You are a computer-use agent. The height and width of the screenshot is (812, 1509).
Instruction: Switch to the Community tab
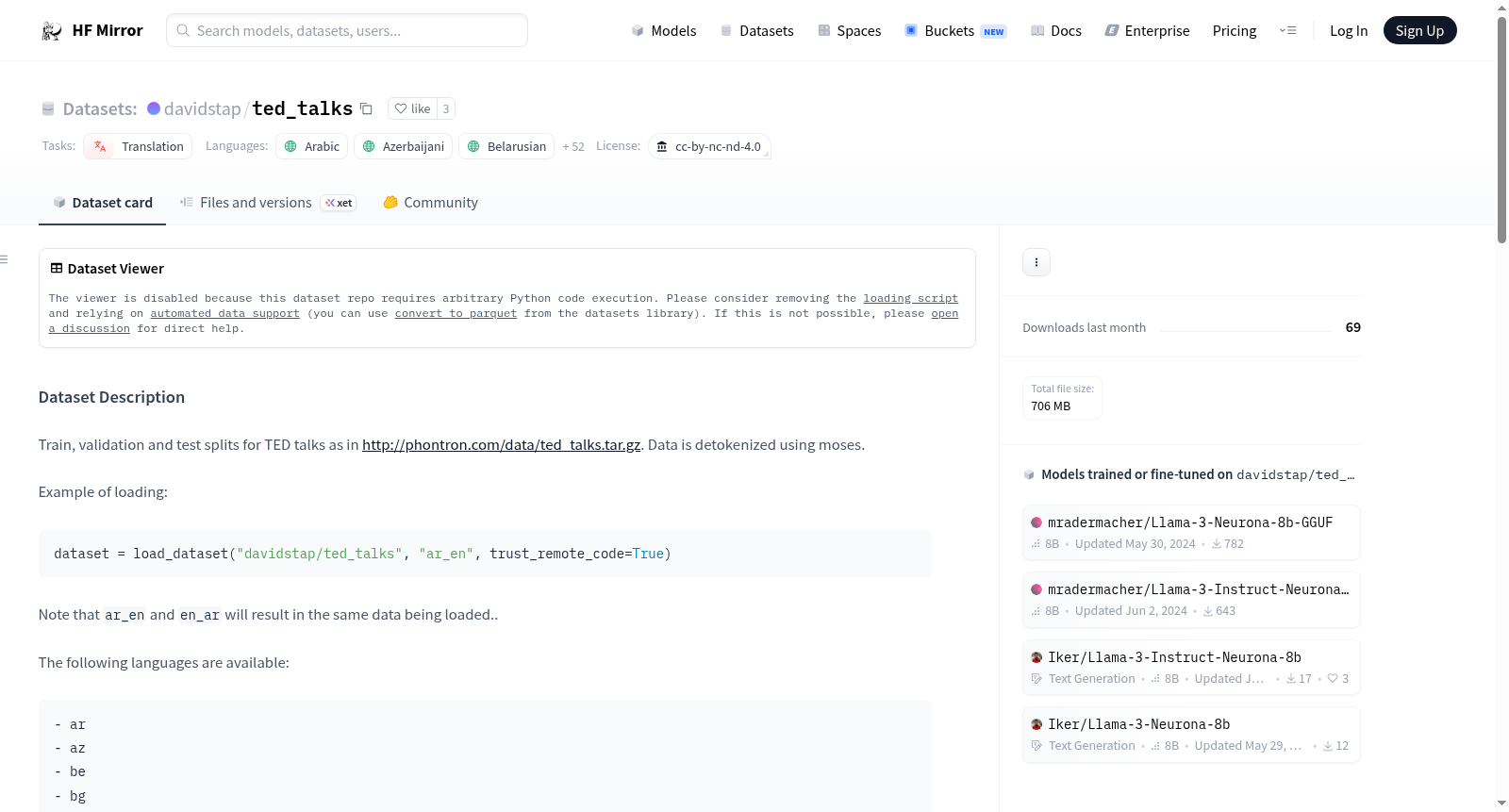pyautogui.click(x=430, y=203)
